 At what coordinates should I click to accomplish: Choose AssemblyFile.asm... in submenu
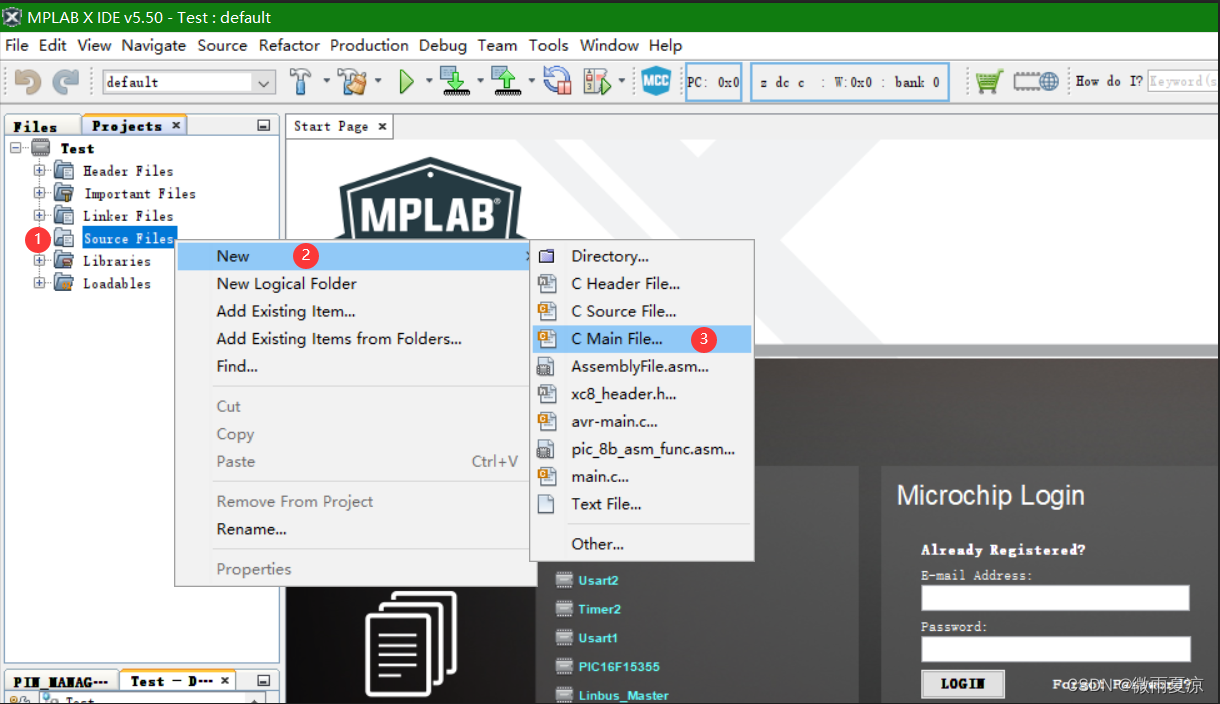click(642, 366)
